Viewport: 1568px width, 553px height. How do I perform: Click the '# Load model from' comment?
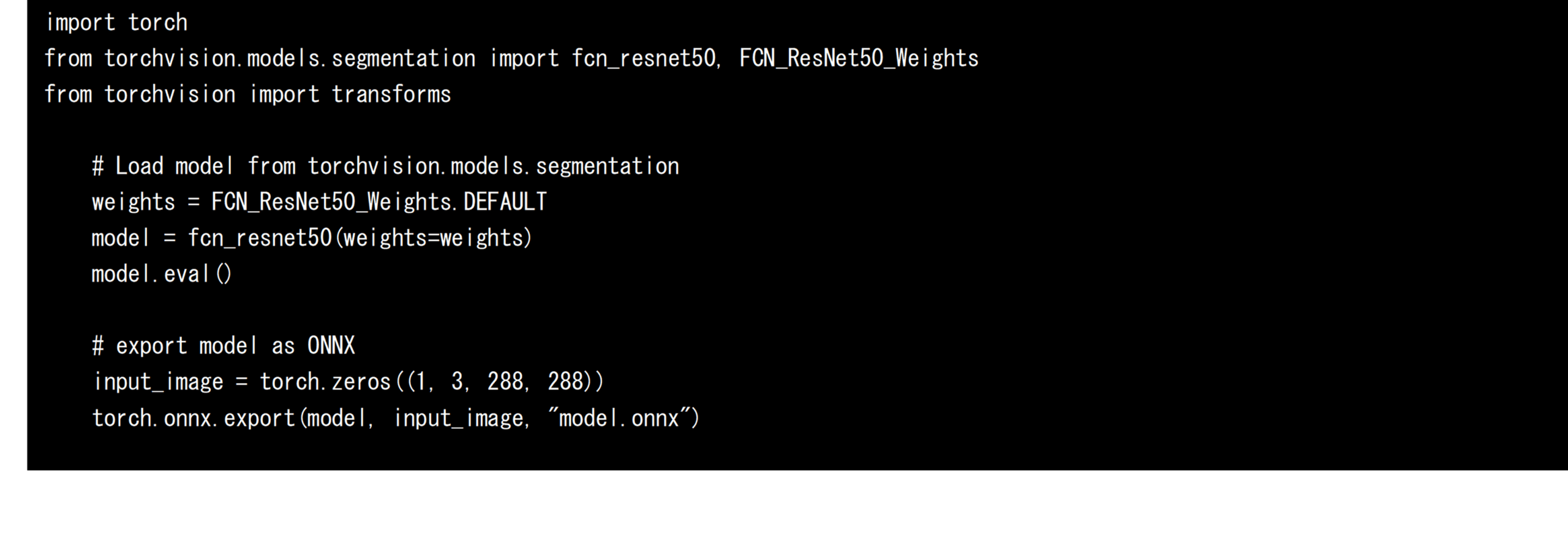click(x=194, y=167)
